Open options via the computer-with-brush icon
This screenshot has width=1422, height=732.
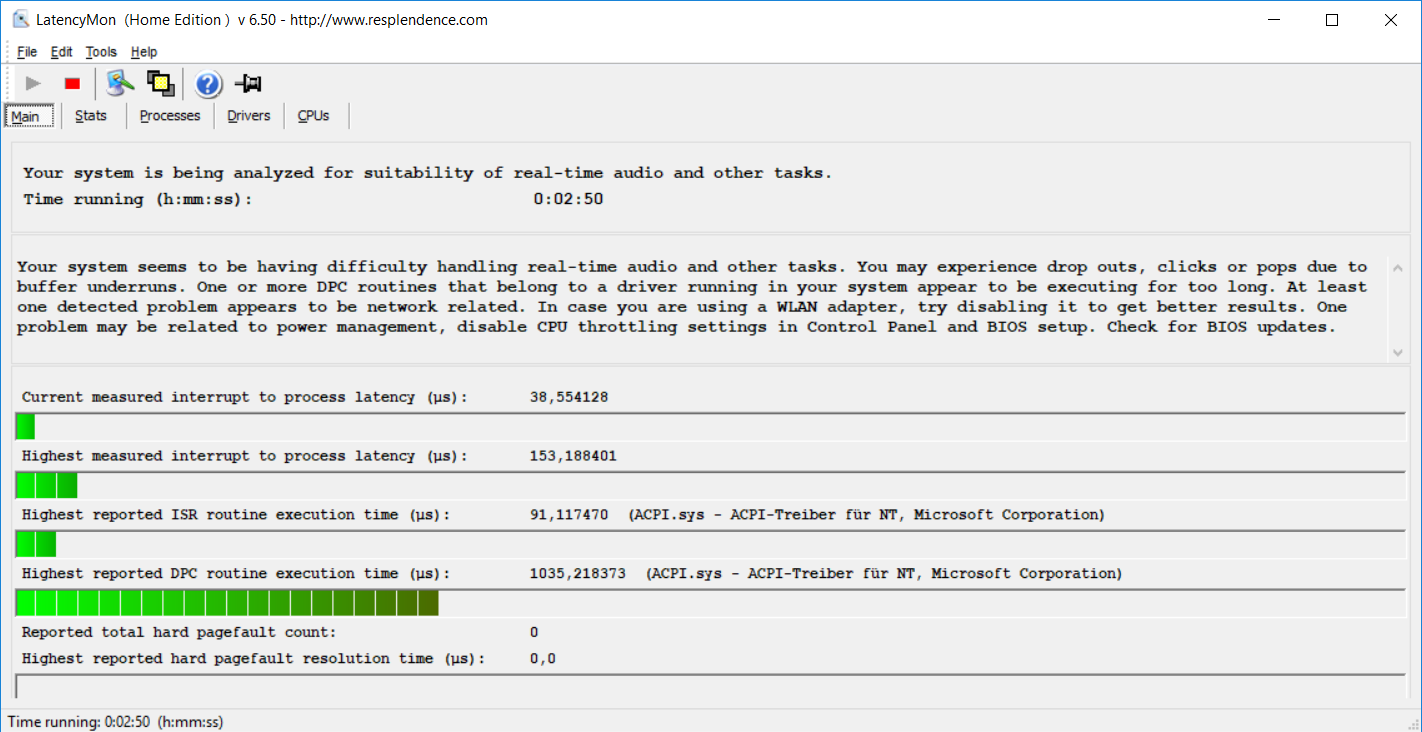120,84
